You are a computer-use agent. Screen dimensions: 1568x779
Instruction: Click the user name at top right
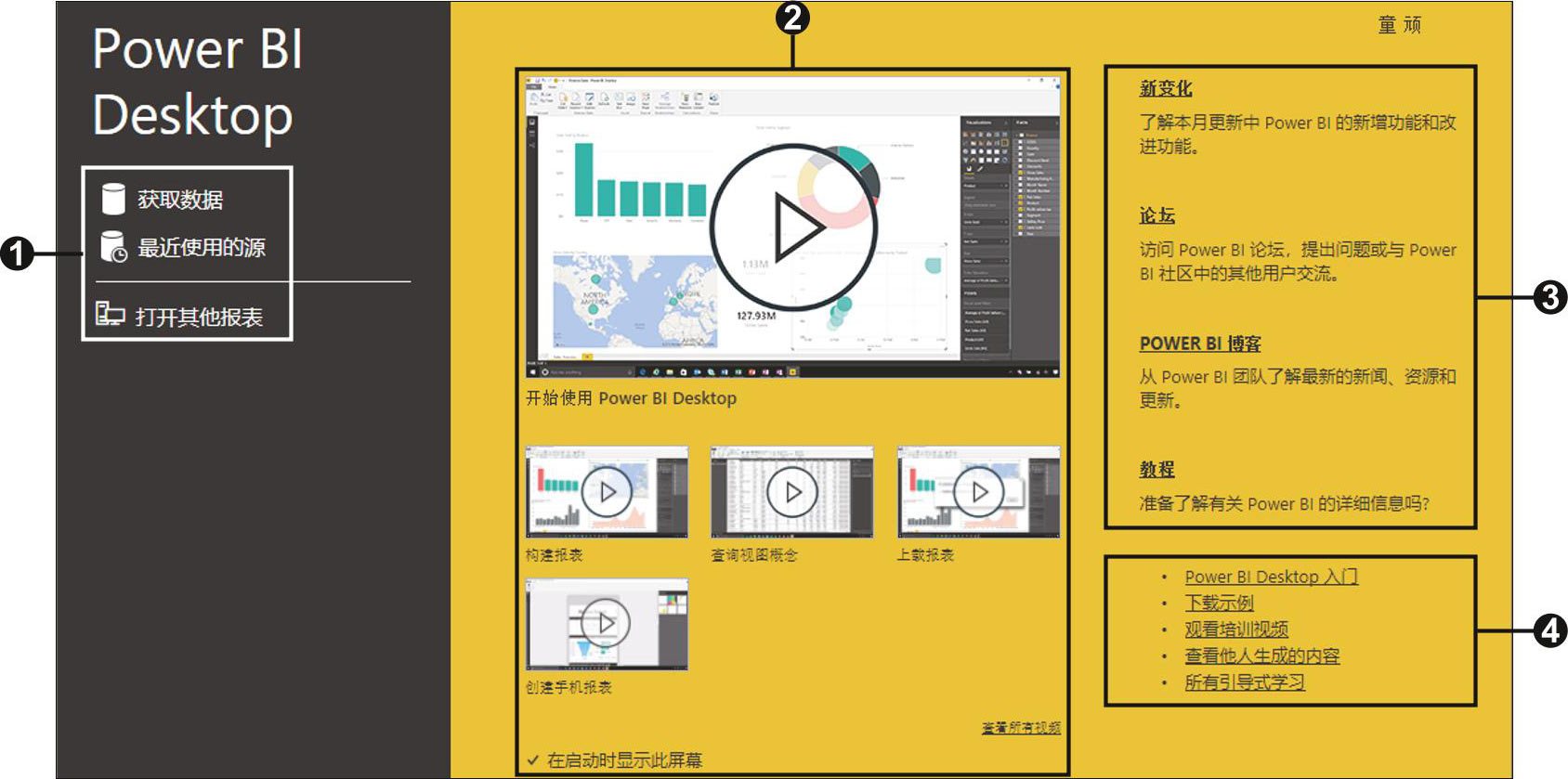[x=1400, y=25]
